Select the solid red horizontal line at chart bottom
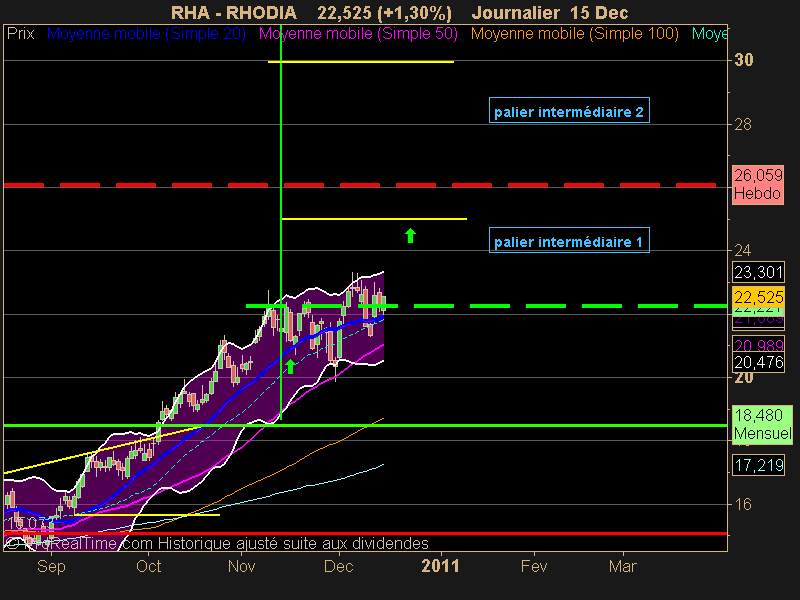 (365, 533)
